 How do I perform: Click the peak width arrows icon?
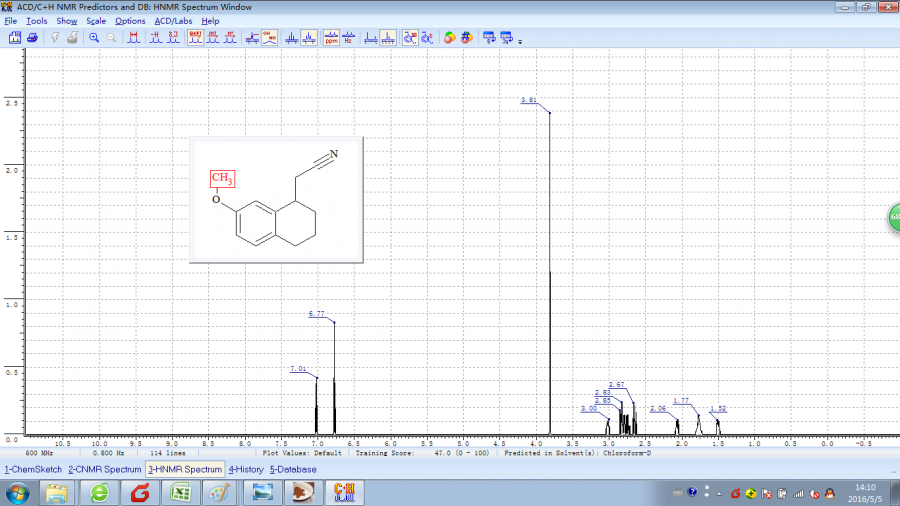click(134, 38)
